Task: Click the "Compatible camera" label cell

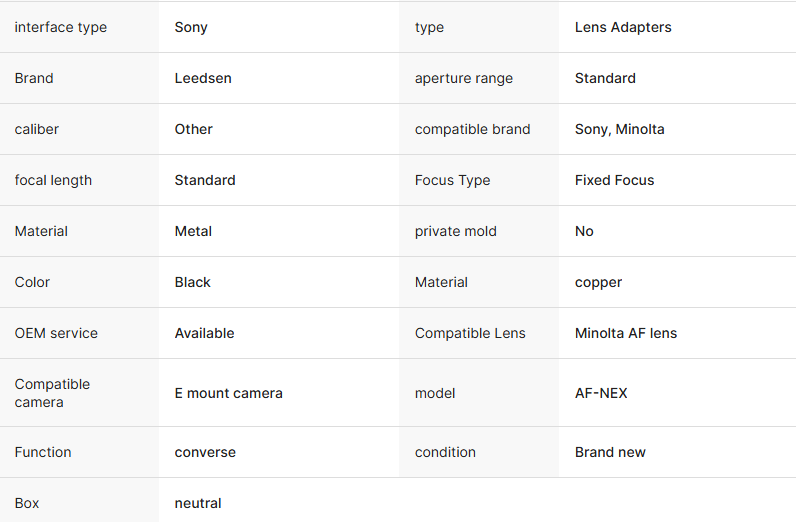Action: pyautogui.click(x=52, y=393)
